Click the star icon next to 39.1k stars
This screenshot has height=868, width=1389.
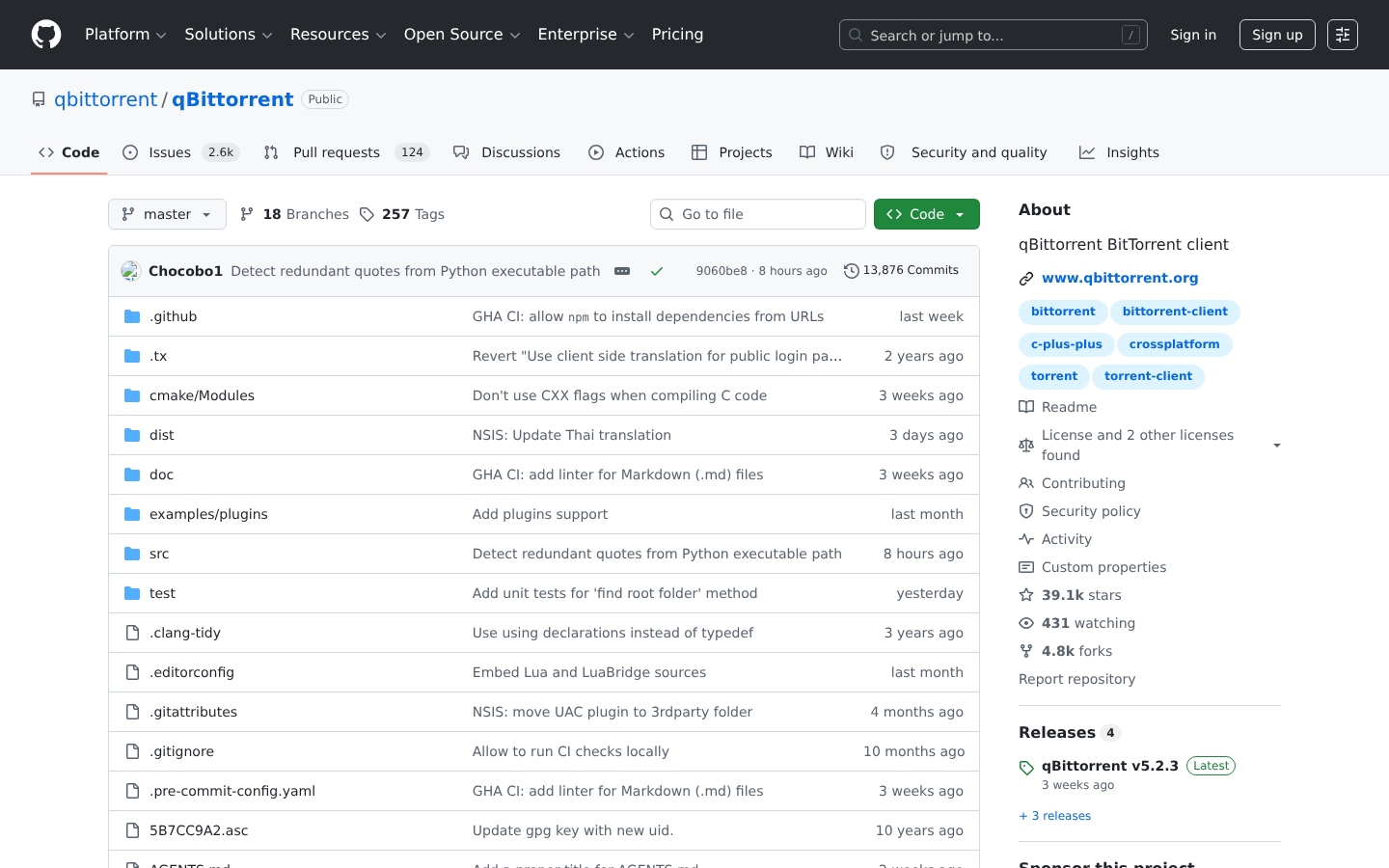point(1026,595)
